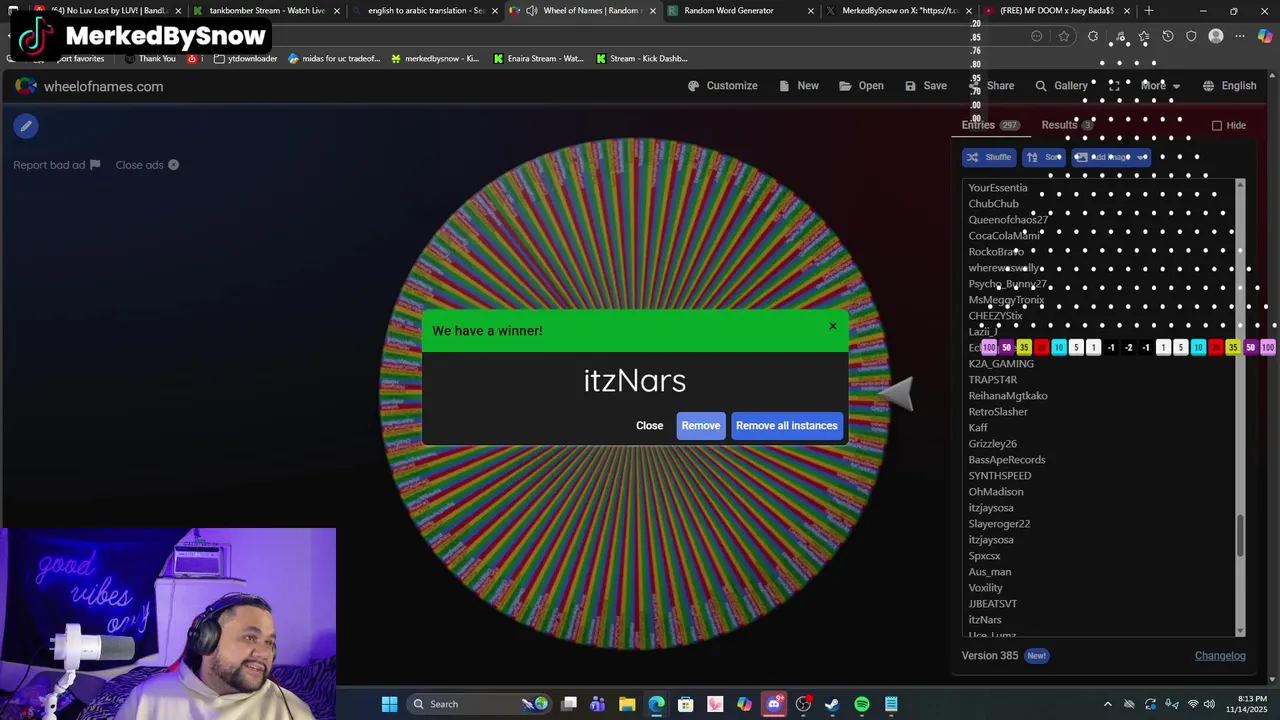Open ytdownloader bookmark
The width and height of the screenshot is (1280, 720).
click(x=245, y=59)
